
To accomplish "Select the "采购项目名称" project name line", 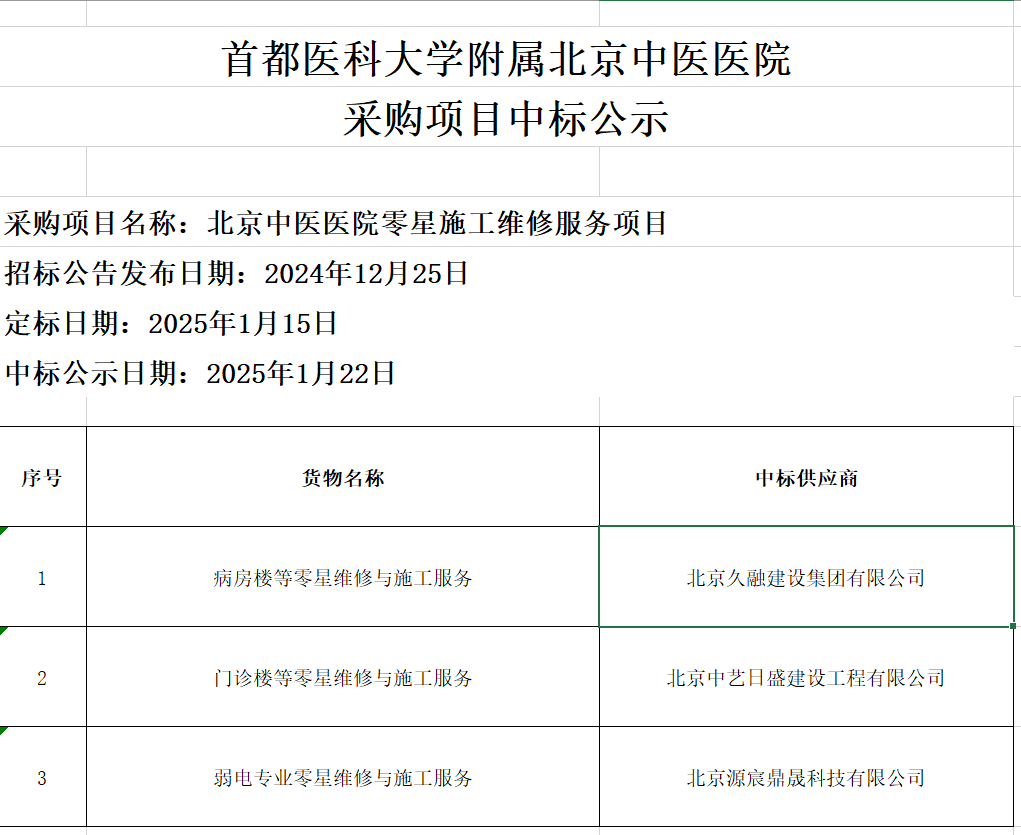I will tap(507, 222).
